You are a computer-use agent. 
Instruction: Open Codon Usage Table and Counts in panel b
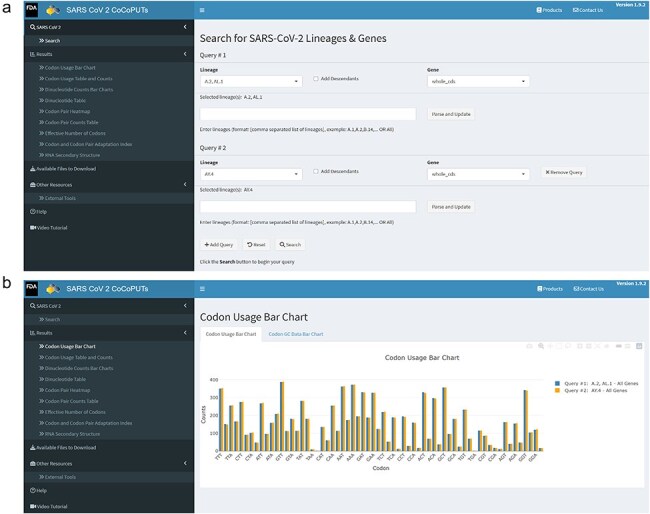point(75,357)
